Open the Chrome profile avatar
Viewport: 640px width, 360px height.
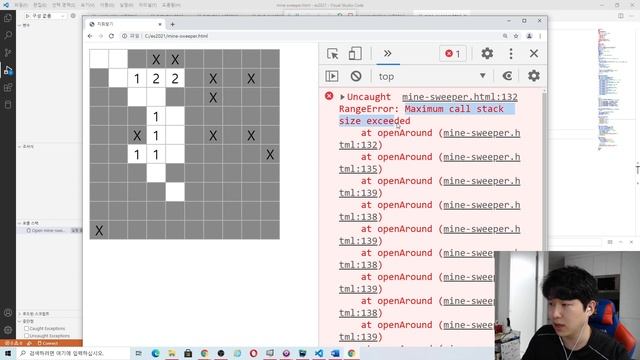pos(529,36)
